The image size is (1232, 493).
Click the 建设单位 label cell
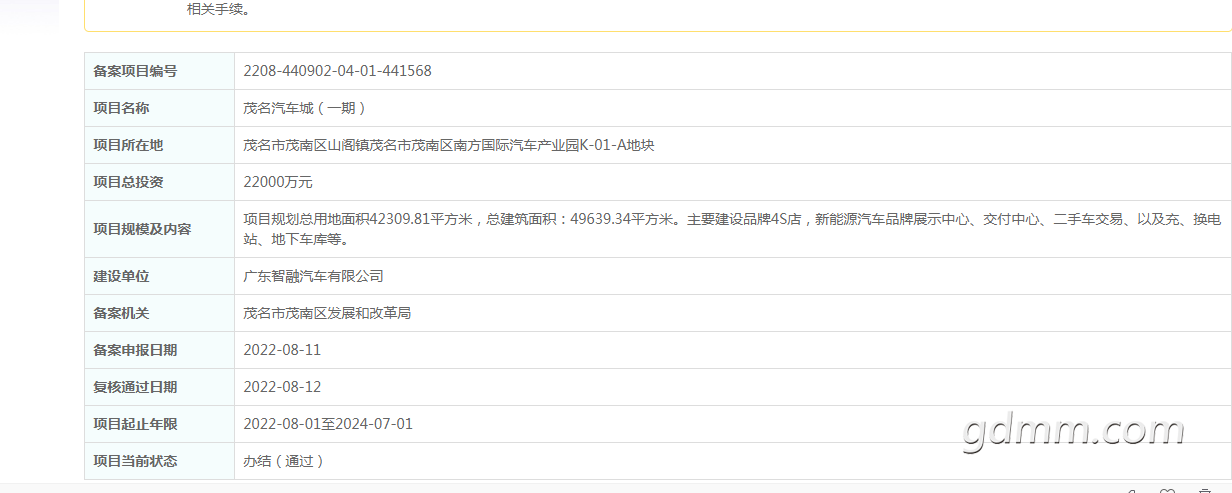click(x=121, y=276)
